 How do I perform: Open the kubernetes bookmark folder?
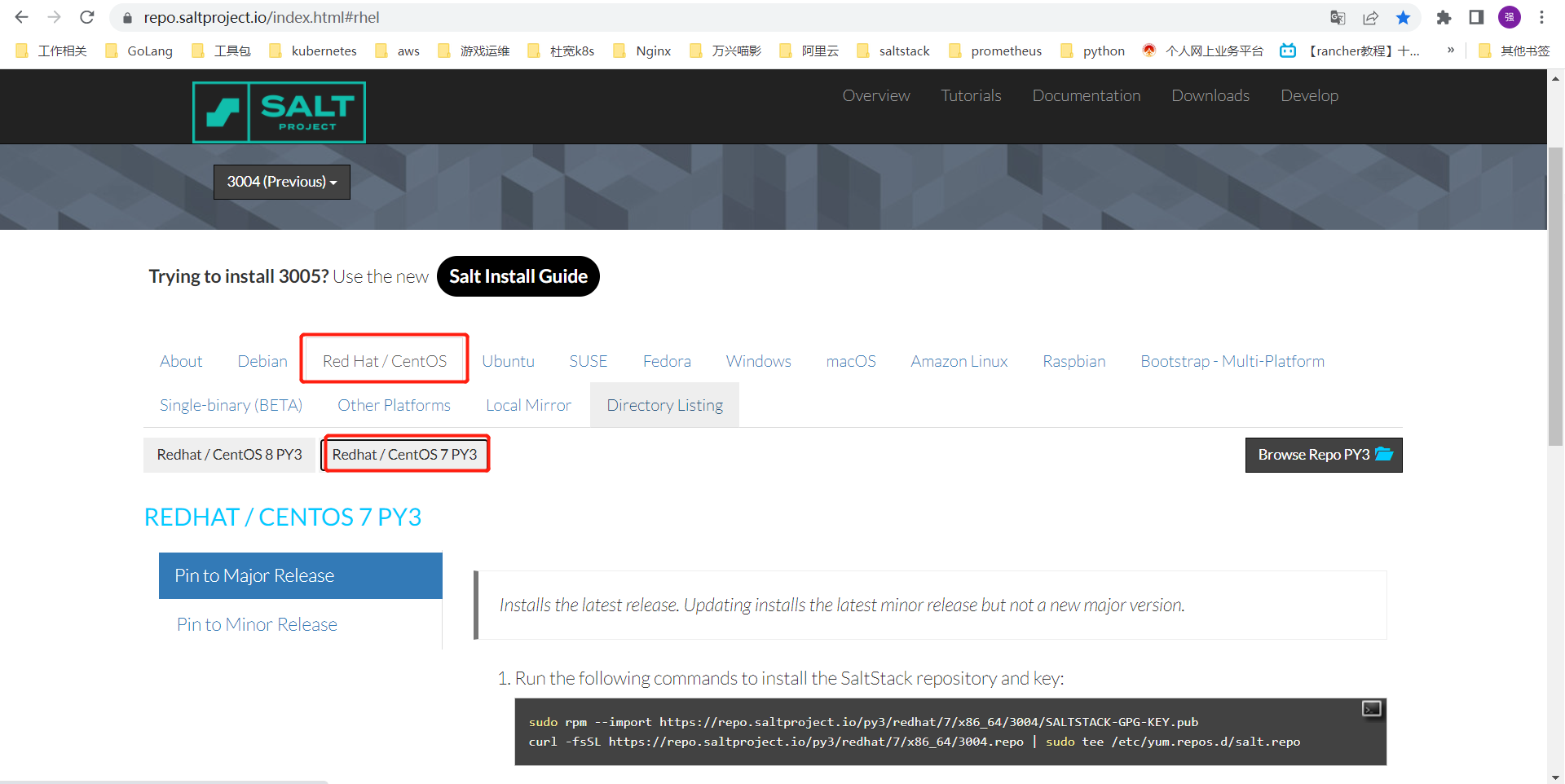pyautogui.click(x=313, y=51)
